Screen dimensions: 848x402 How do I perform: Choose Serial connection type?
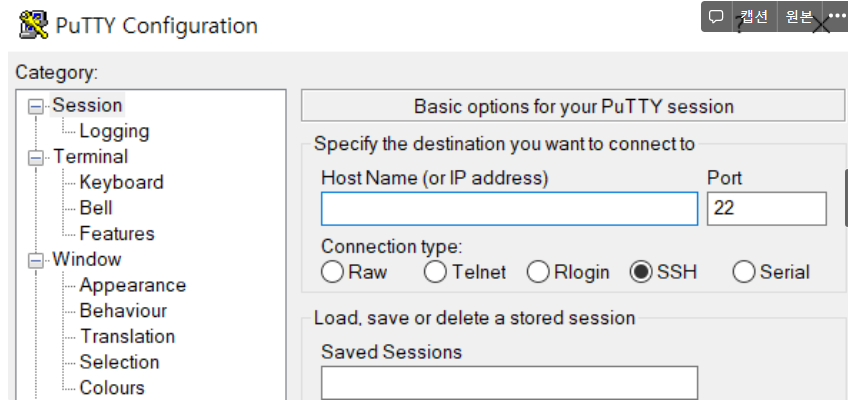tap(744, 272)
